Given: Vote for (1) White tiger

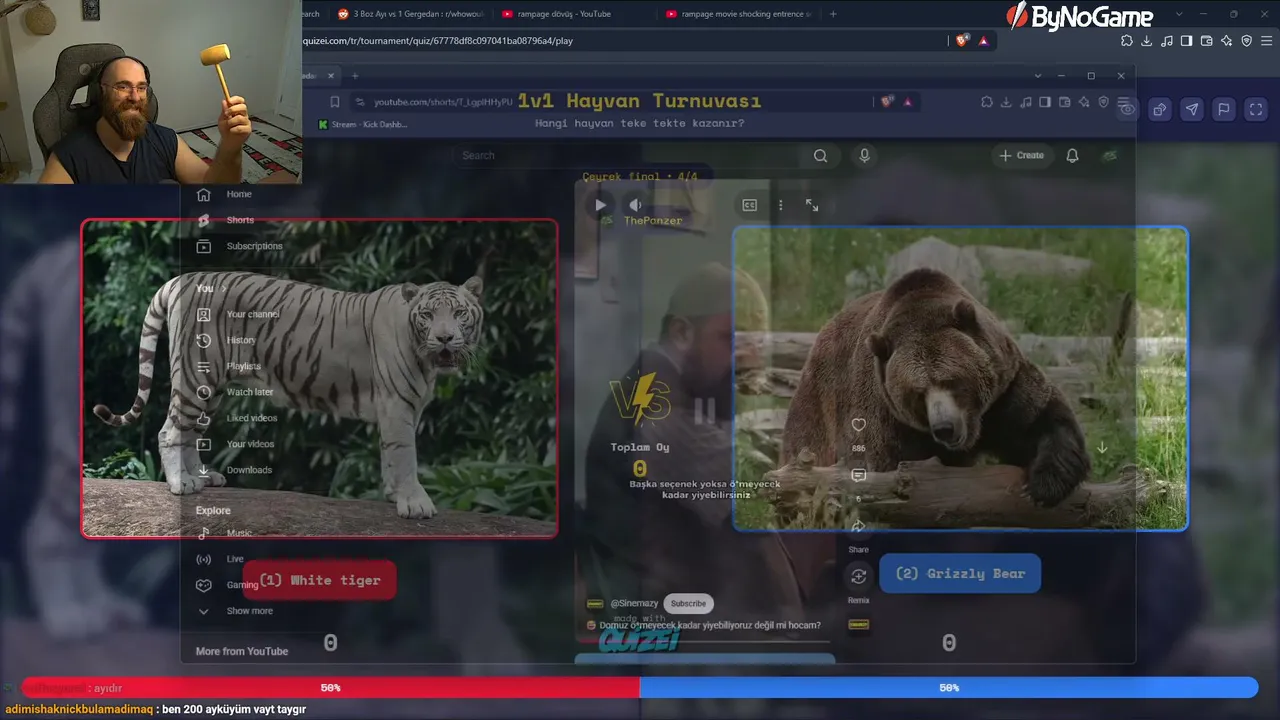Looking at the screenshot, I should pyautogui.click(x=319, y=580).
